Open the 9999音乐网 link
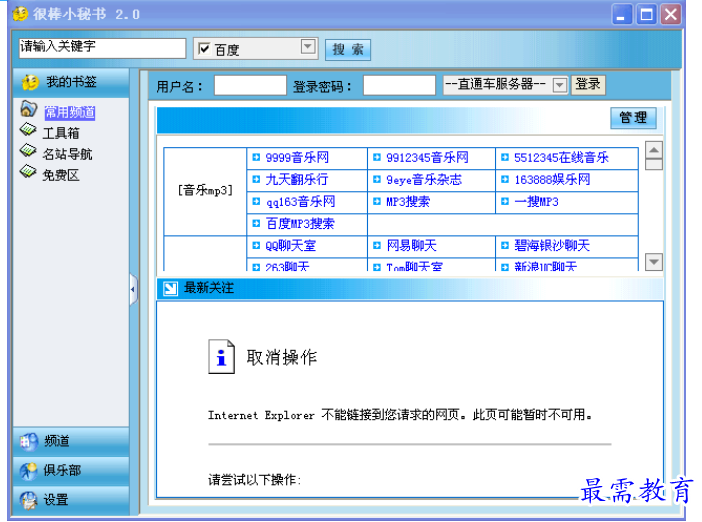 [x=297, y=158]
